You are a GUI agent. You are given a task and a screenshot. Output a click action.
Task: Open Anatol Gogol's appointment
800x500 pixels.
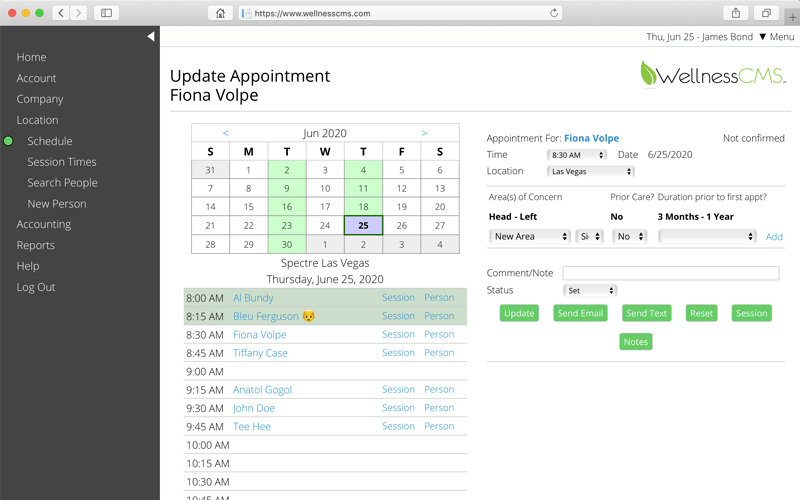(x=262, y=390)
